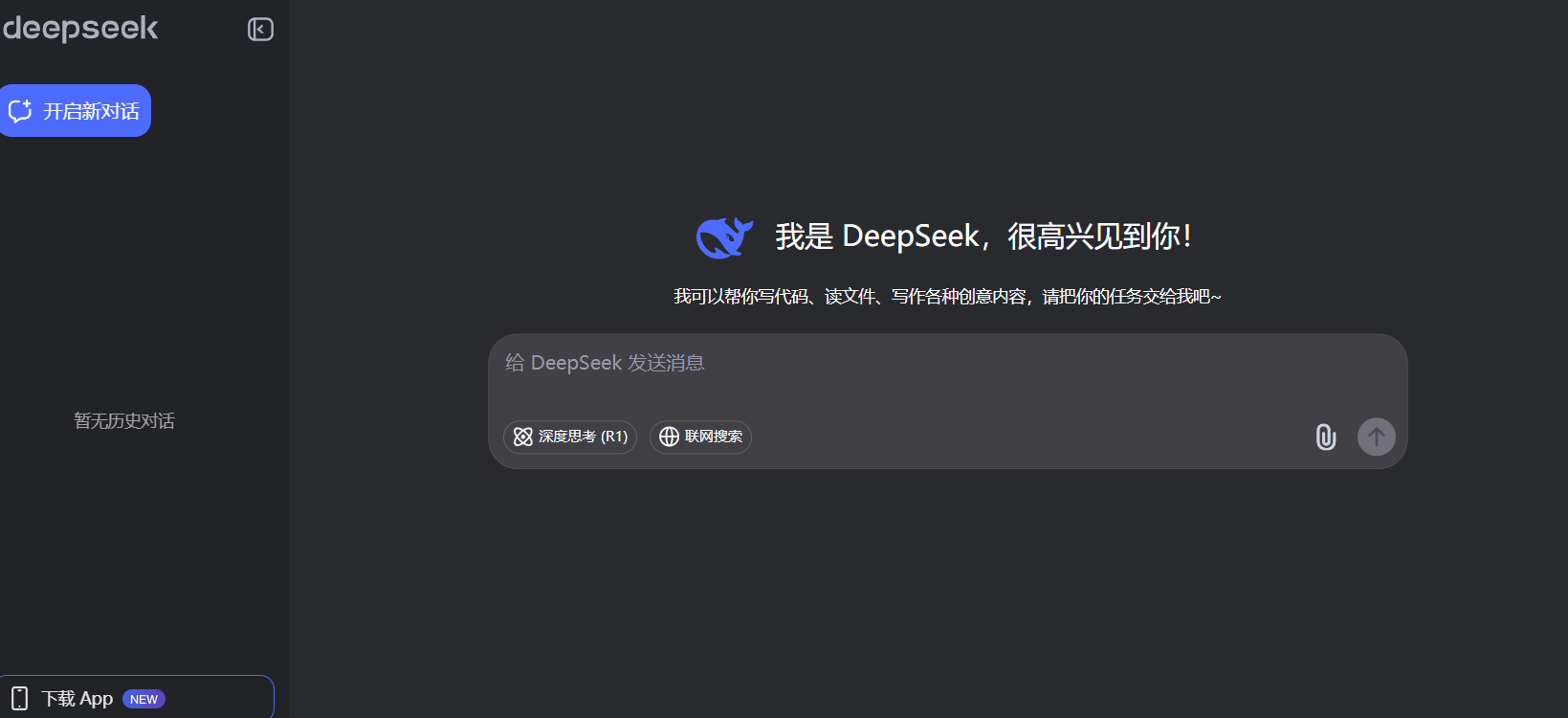Click the subtitle 我可以帮你写代码、读文件 text
Image resolution: width=1568 pixels, height=718 pixels.
point(947,297)
